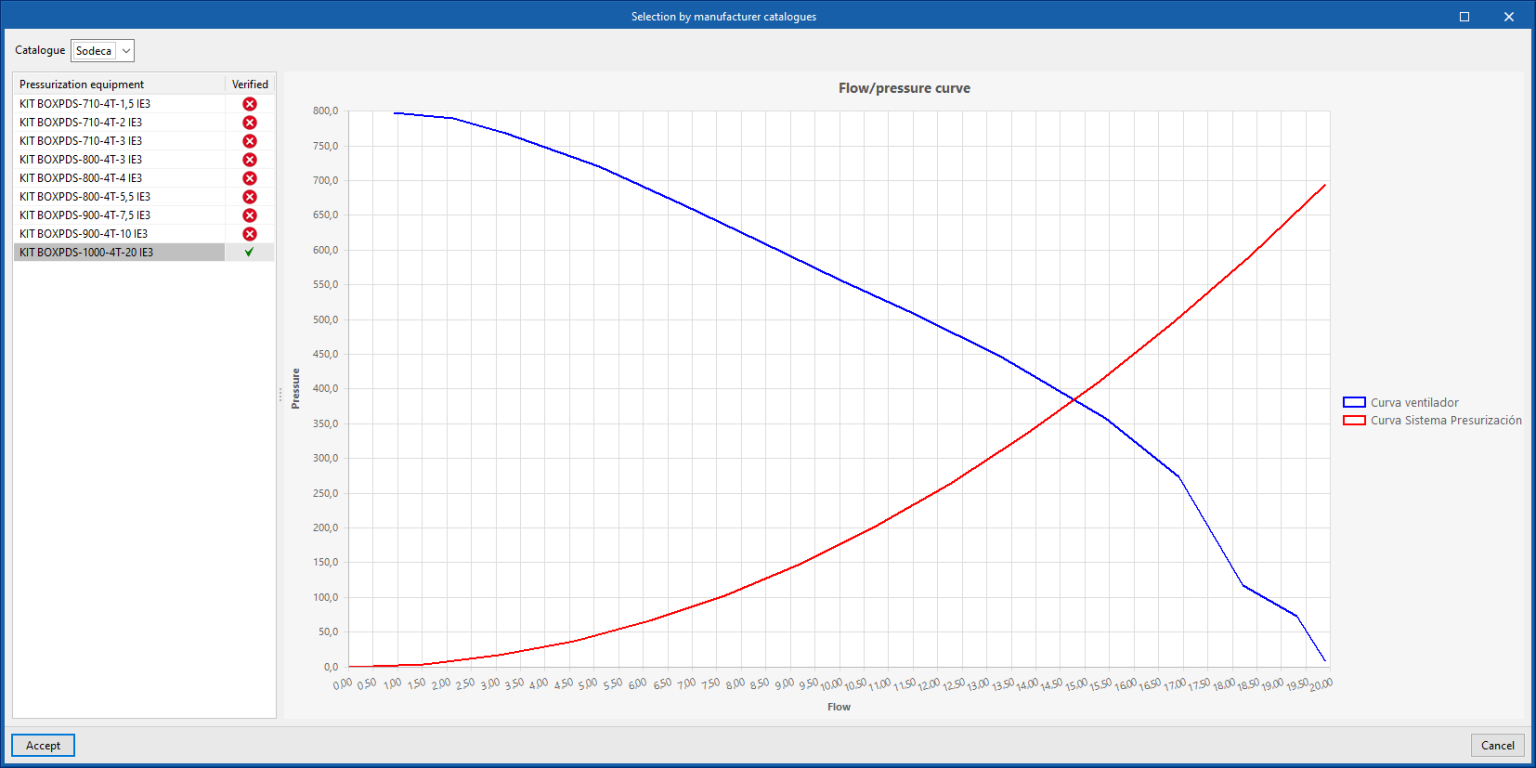Click the Pressure axis label
Image resolution: width=1536 pixels, height=768 pixels.
pos(295,389)
